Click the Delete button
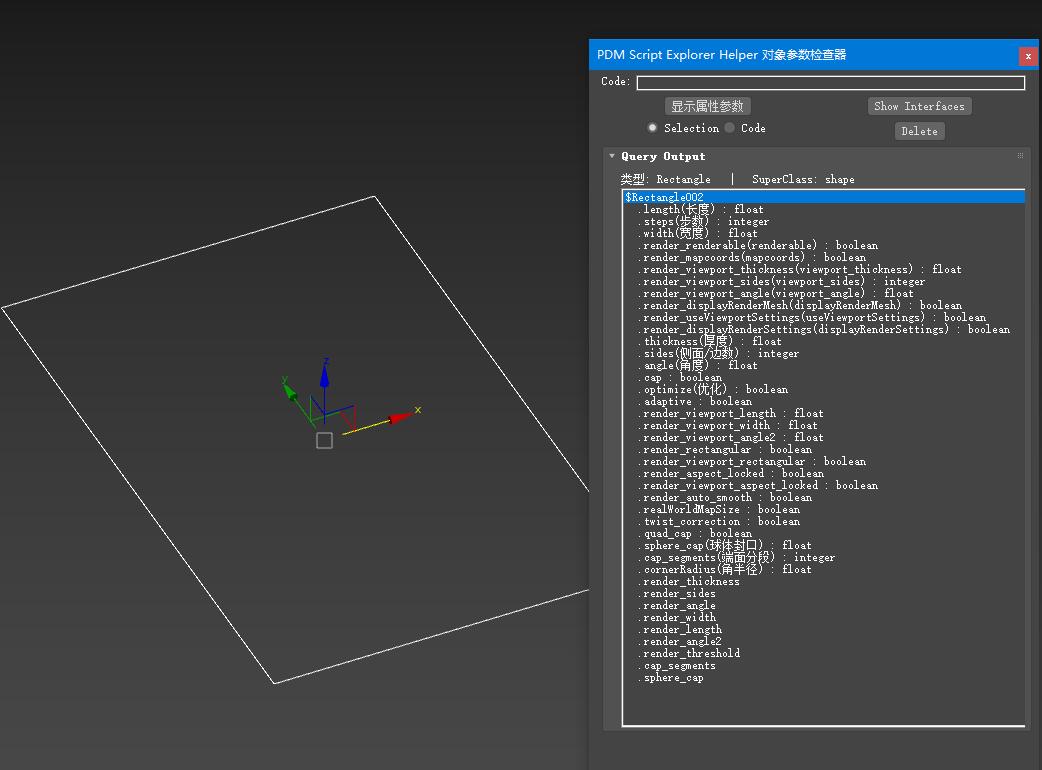The width and height of the screenshot is (1042, 770). click(919, 132)
